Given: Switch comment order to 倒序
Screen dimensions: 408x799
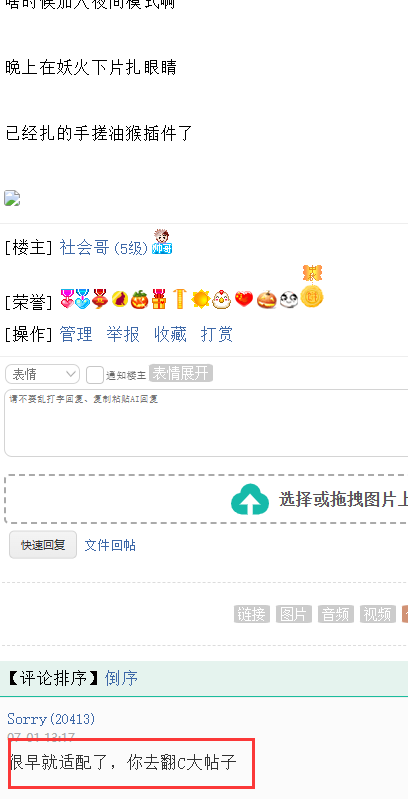Looking at the screenshot, I should pyautogui.click(x=121, y=678).
